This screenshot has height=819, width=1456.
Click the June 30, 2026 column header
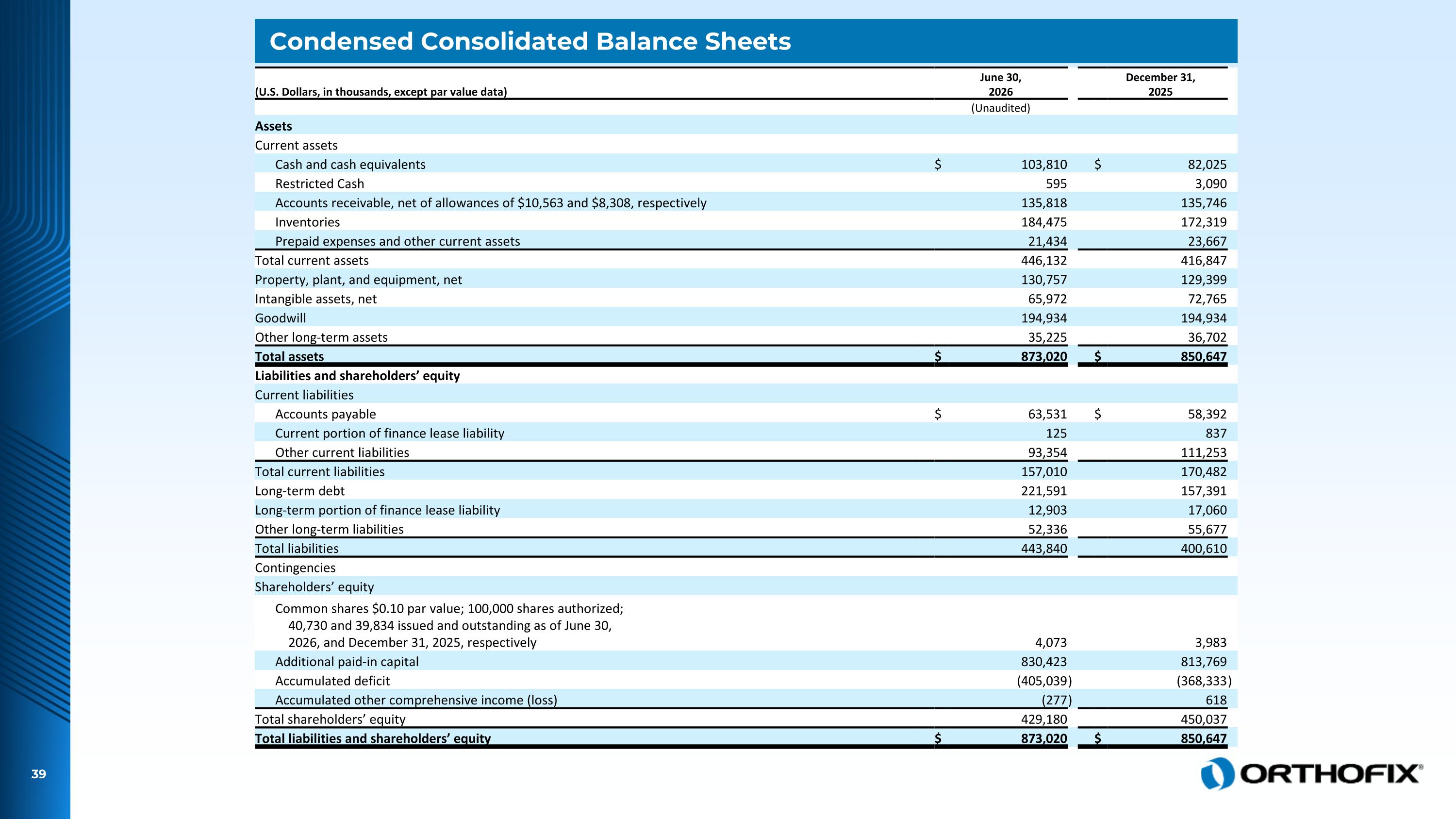[1000, 85]
